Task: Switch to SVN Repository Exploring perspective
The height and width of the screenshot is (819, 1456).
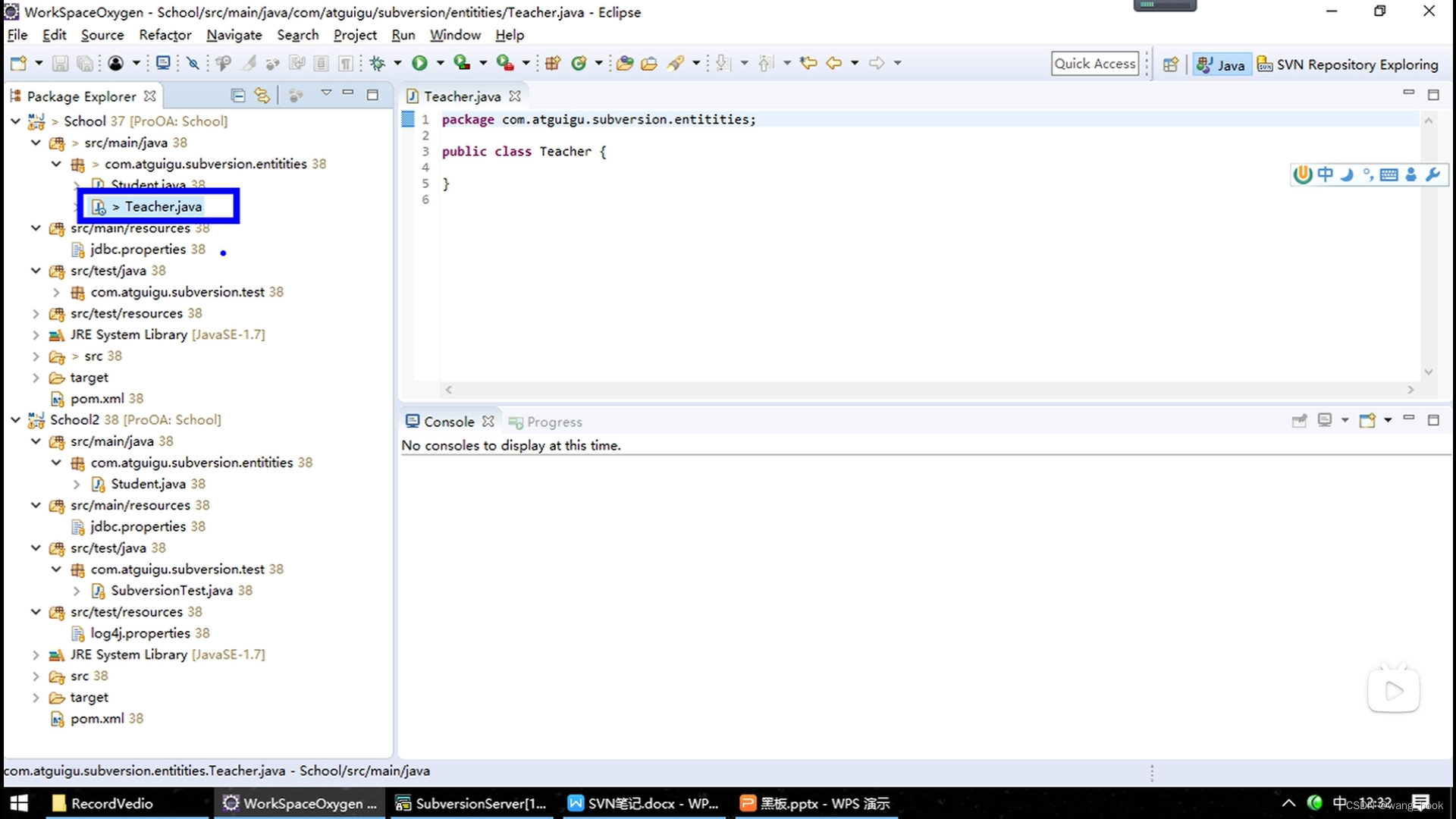Action: 1348,64
